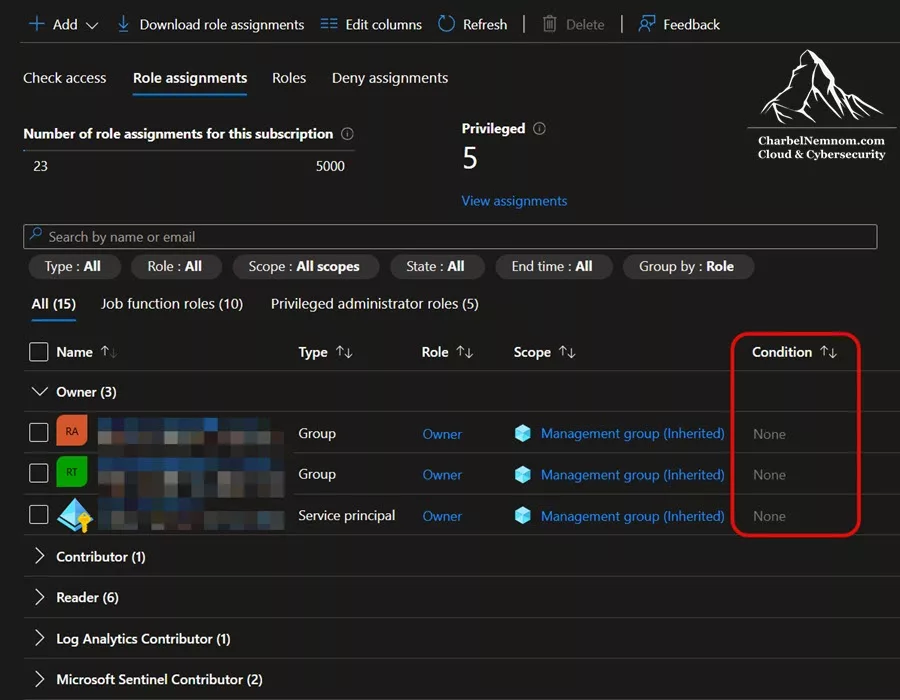The height and width of the screenshot is (700, 900).
Task: Show Job function roles (10)
Action: (x=172, y=304)
